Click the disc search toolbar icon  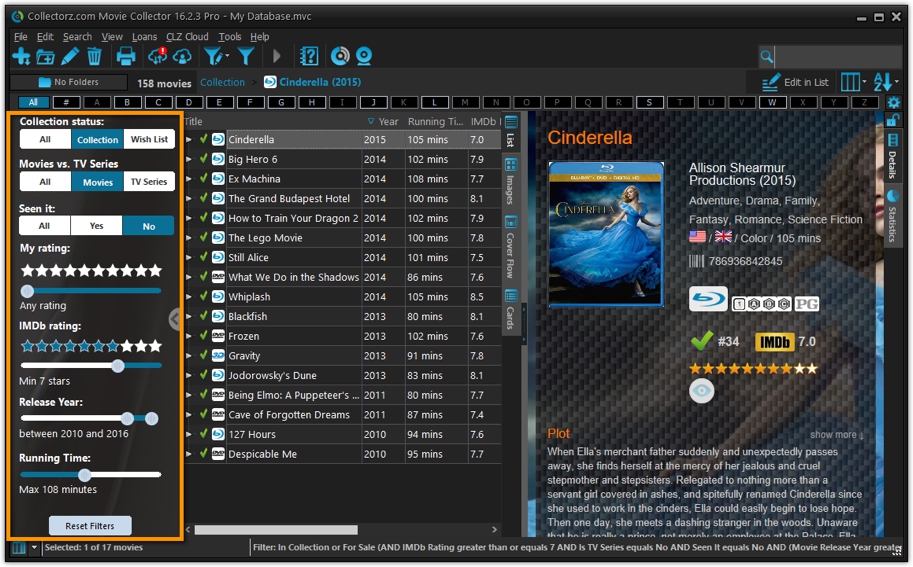[x=340, y=56]
